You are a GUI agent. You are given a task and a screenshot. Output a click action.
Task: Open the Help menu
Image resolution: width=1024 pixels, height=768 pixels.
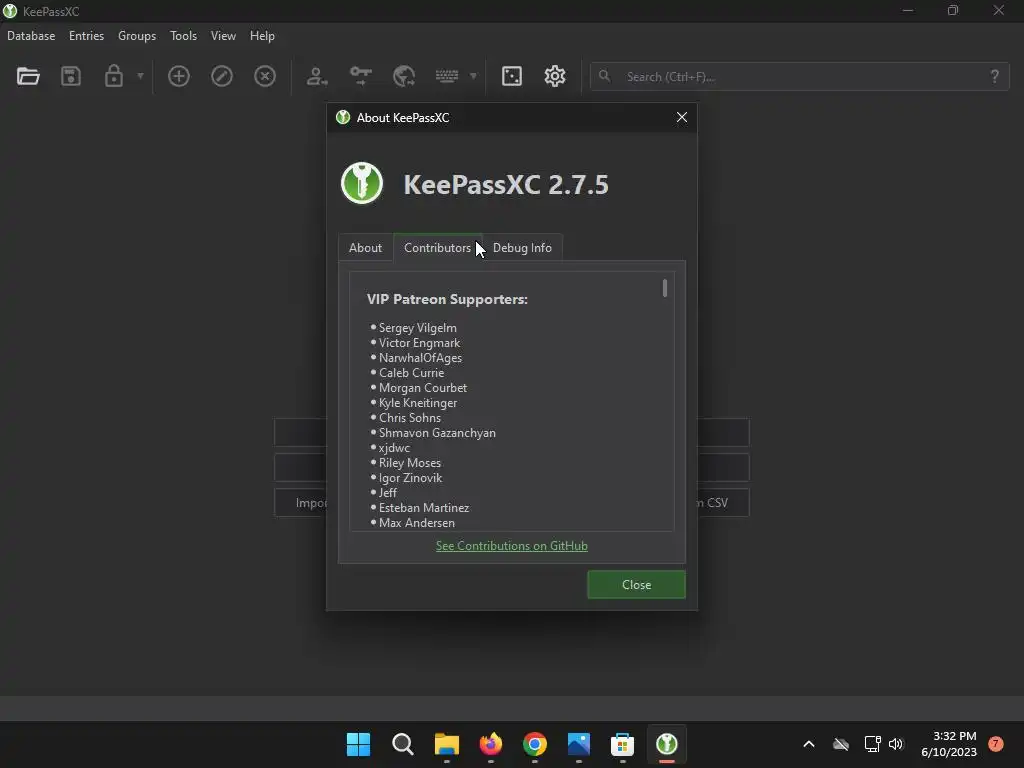tap(262, 36)
